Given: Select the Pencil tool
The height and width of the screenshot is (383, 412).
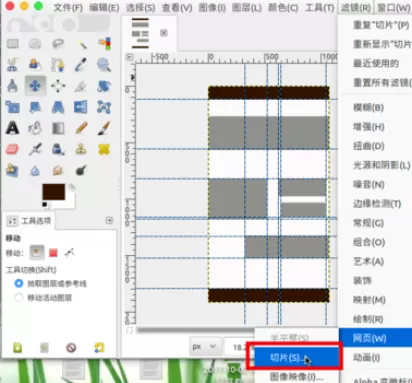Looking at the screenshot, I should [81, 128].
